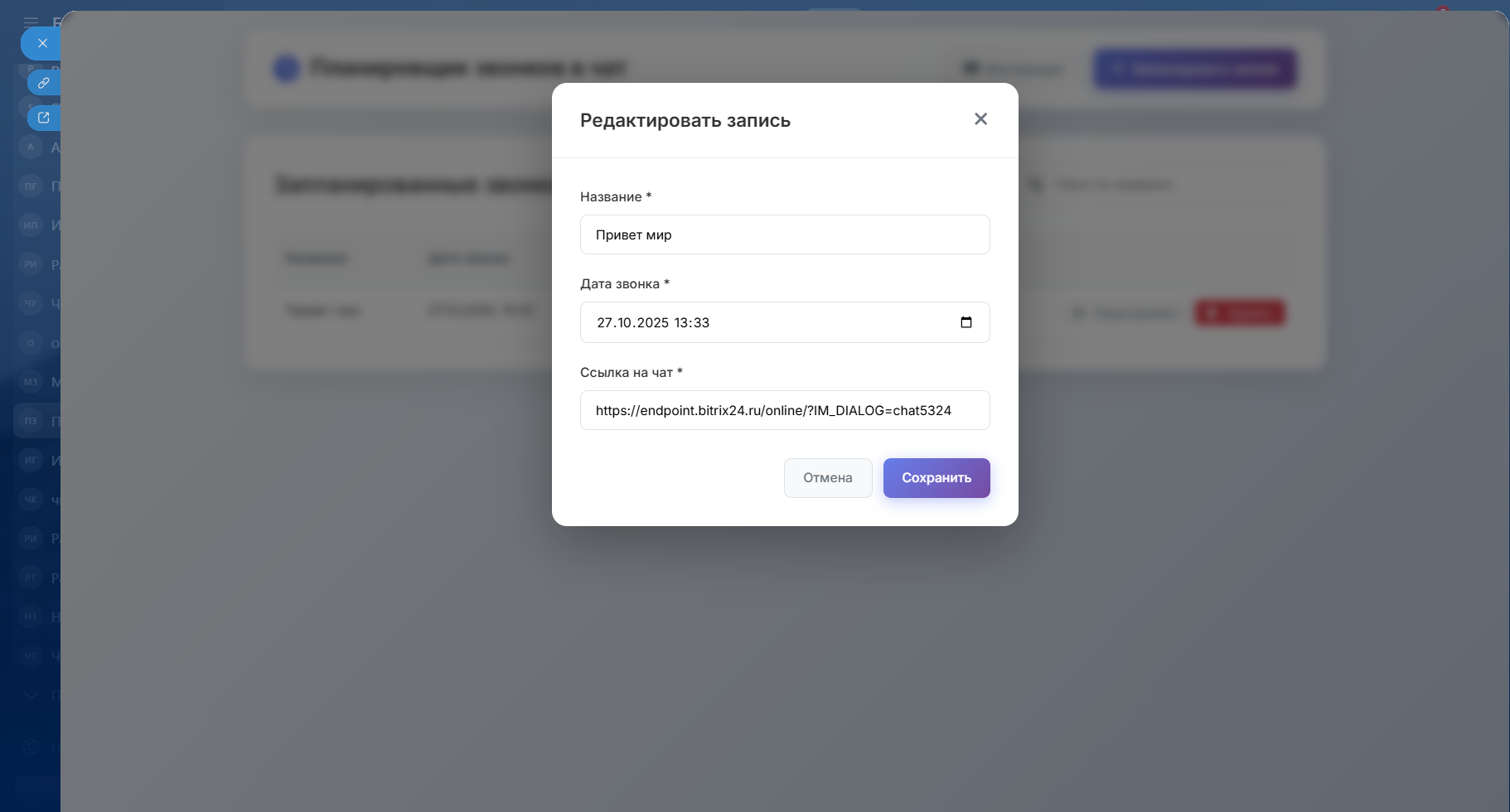
Task: Open the 'РТ' sidebar menu item
Action: [x=31, y=578]
